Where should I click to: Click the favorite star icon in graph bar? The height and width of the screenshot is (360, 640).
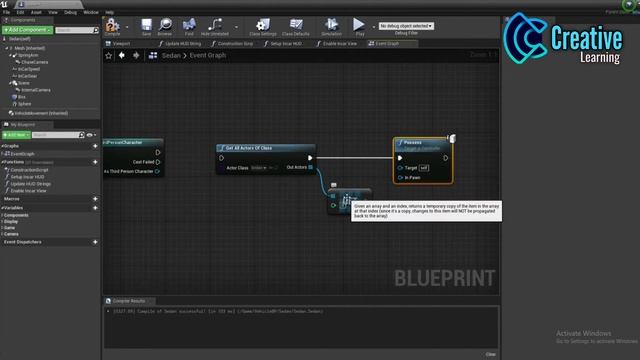109,56
